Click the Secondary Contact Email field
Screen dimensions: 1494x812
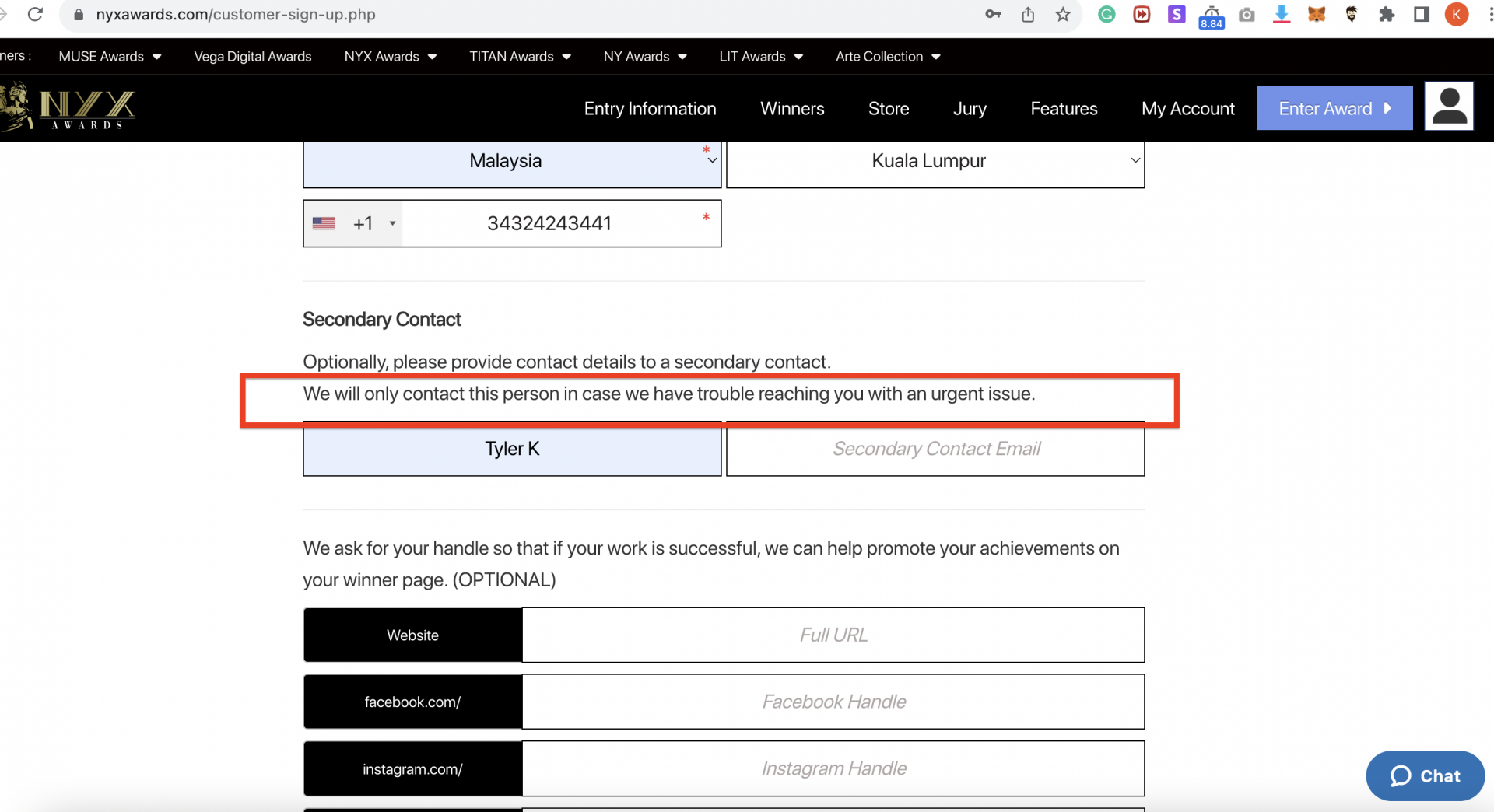(x=935, y=449)
